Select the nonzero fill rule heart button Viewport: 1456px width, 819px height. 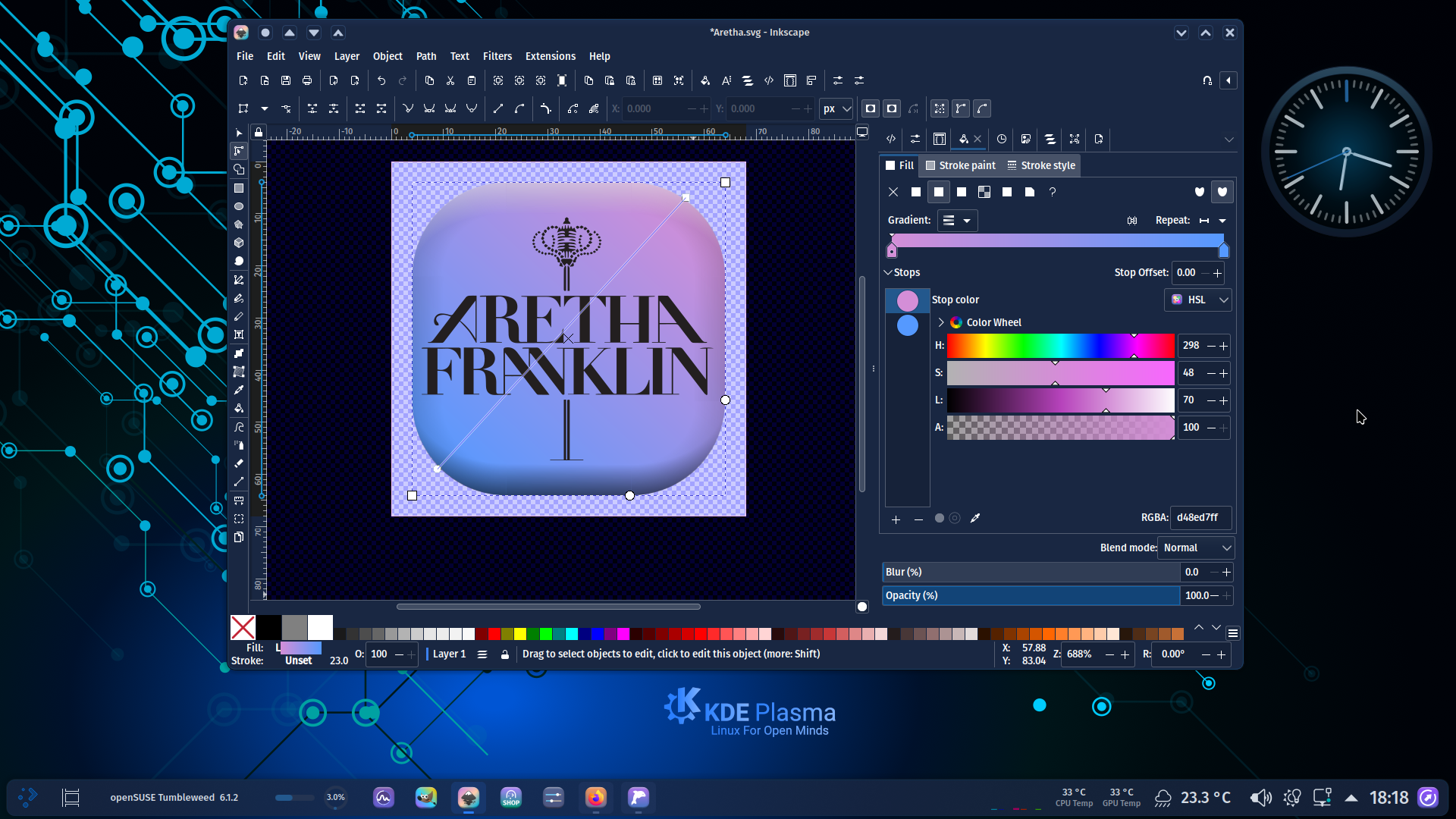(x=1222, y=192)
